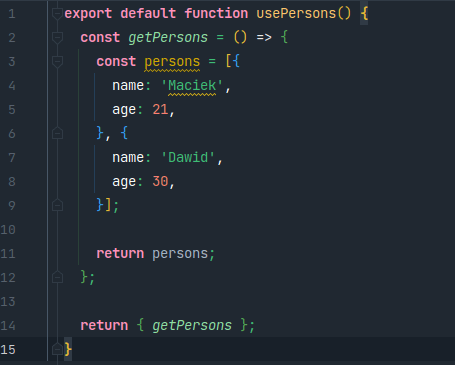Place cursor on number 21
455x365 pixels.
tap(160, 110)
